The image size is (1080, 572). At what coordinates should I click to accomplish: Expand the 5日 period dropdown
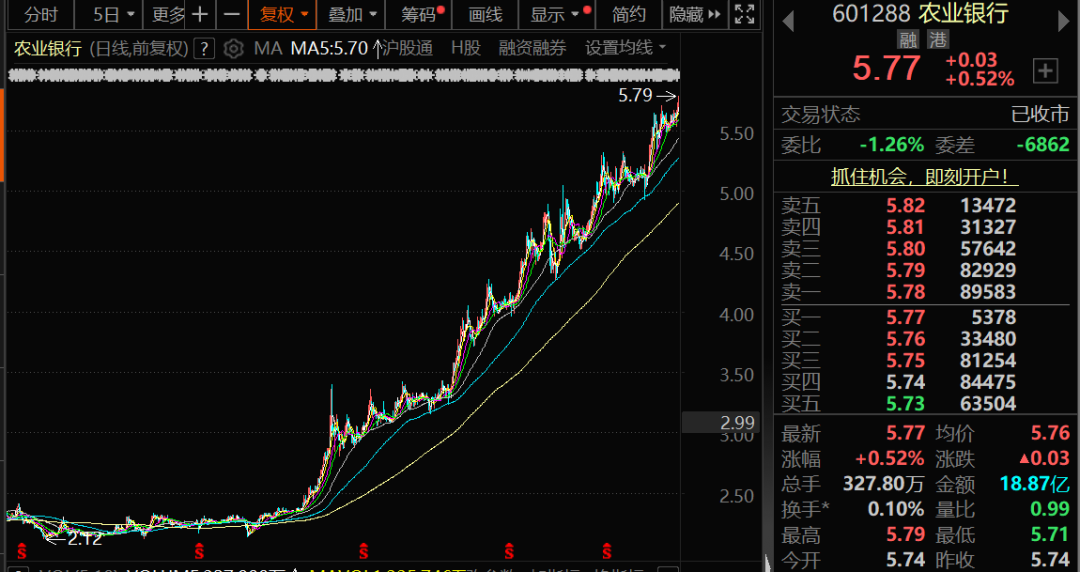[x=108, y=14]
